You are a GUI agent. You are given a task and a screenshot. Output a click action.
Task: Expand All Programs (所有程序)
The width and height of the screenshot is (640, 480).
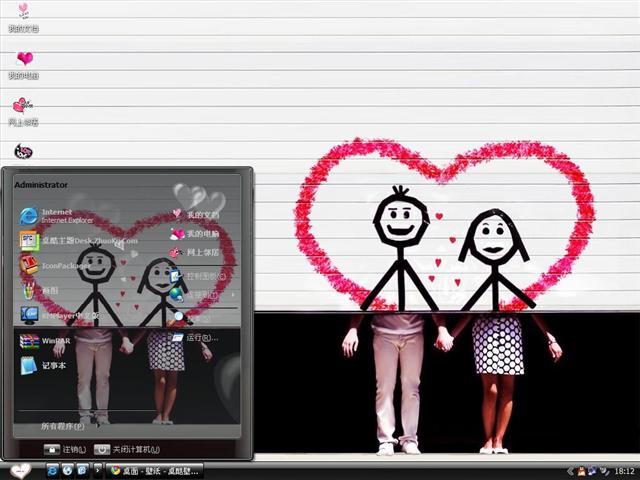click(62, 426)
